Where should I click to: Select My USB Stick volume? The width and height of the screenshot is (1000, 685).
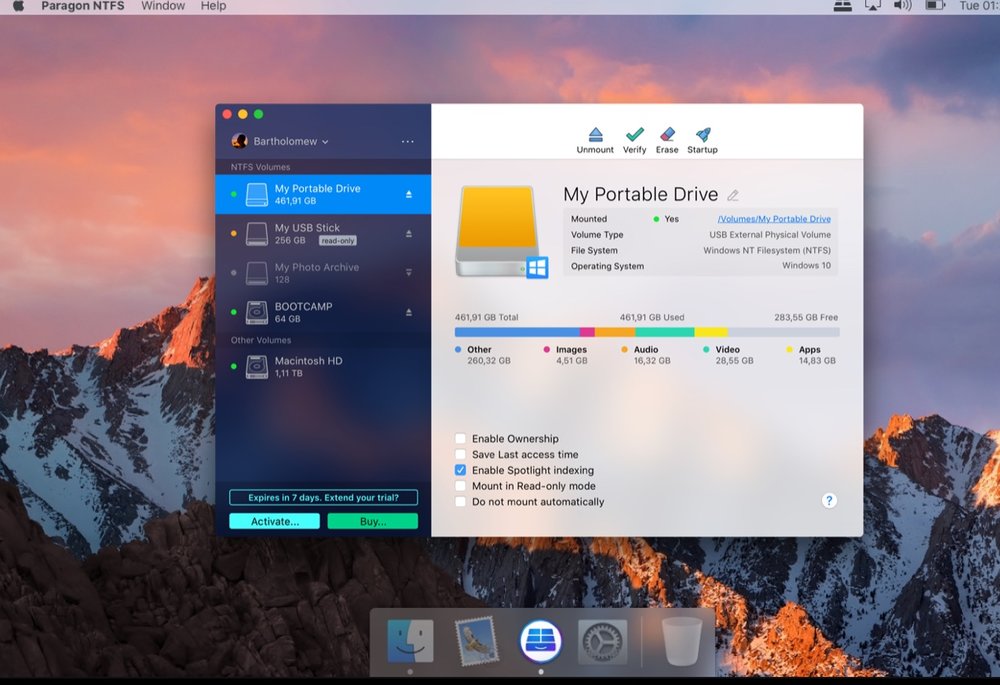[323, 233]
